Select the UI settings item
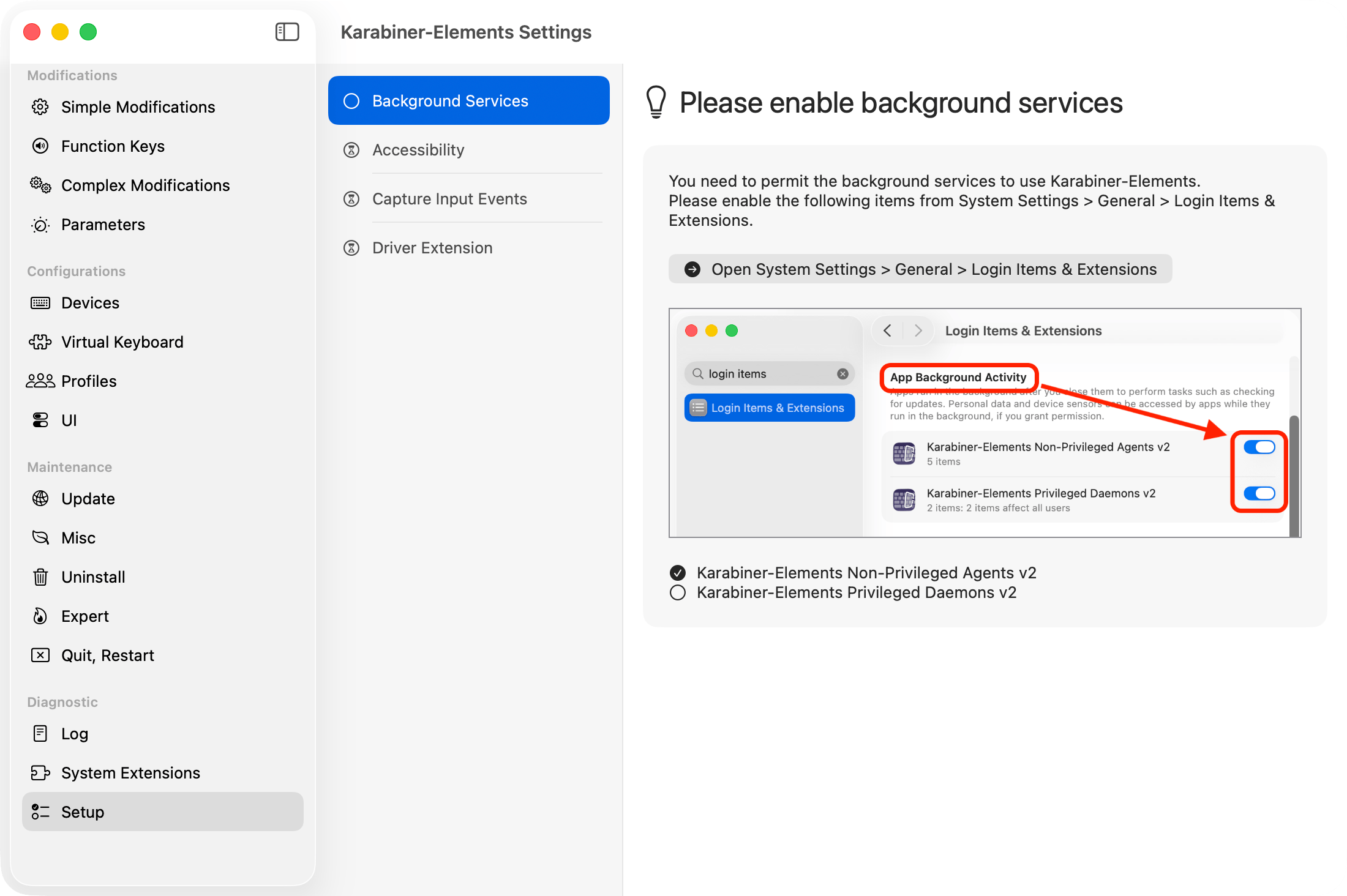 click(x=163, y=420)
